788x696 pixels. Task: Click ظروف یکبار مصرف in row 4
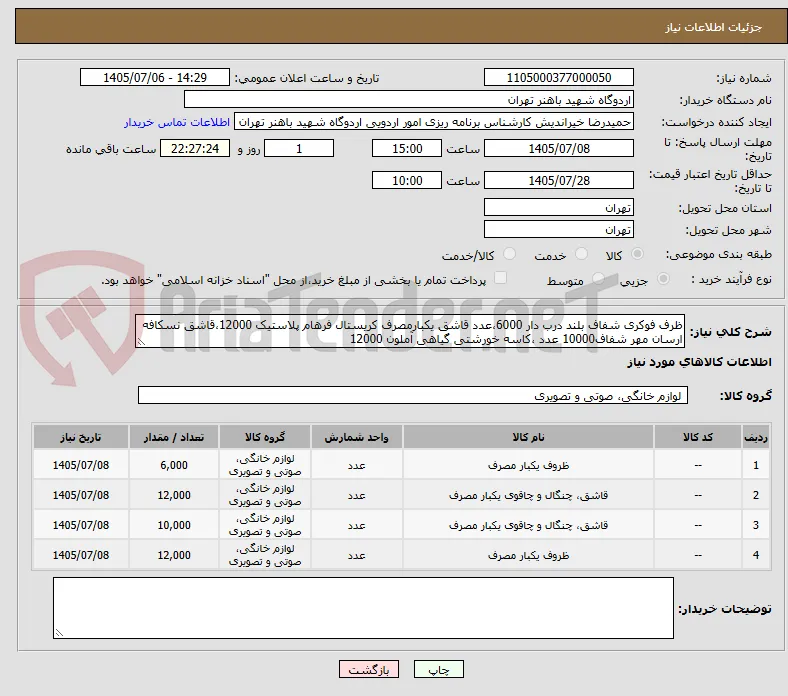click(528, 555)
